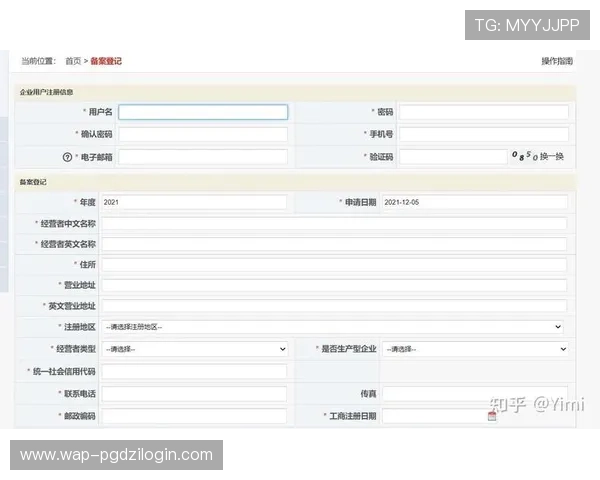Click the 工商注册日期 input field
600x480 pixels.
point(434,416)
